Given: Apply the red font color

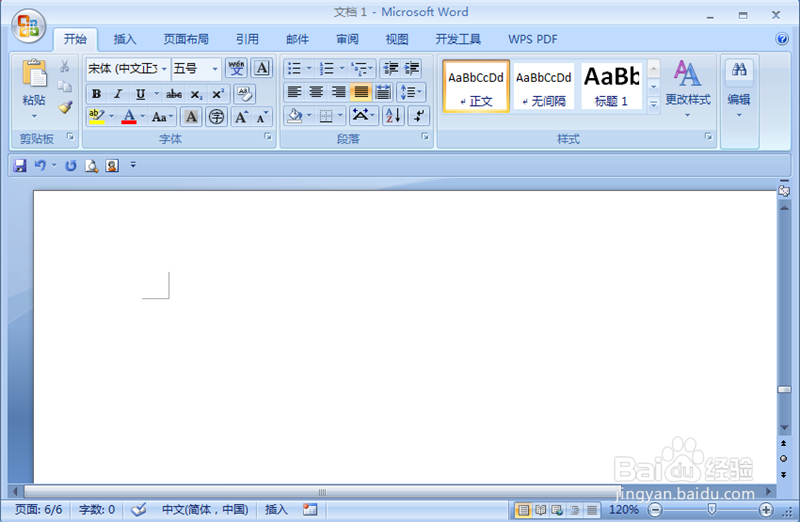Looking at the screenshot, I should pyautogui.click(x=129, y=117).
